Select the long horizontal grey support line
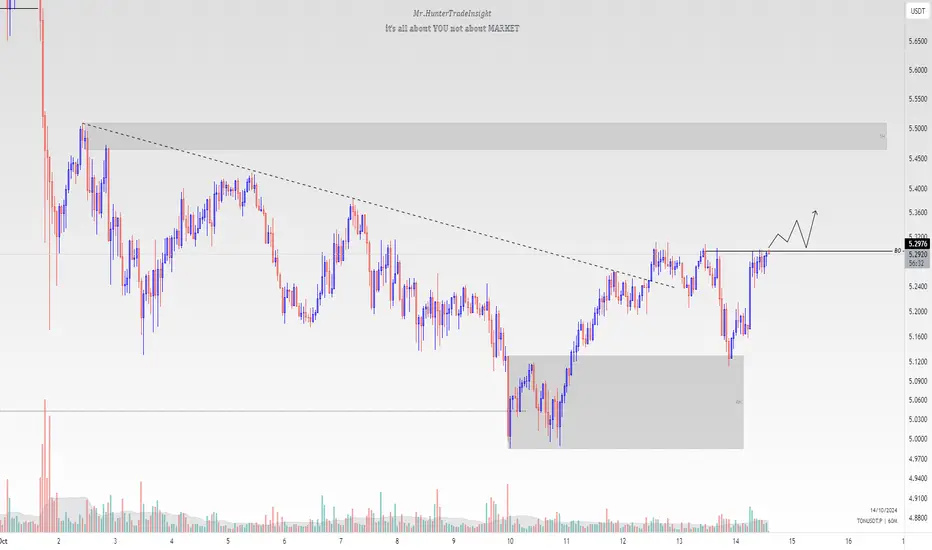Image resolution: width=932 pixels, height=550 pixels. [262, 411]
